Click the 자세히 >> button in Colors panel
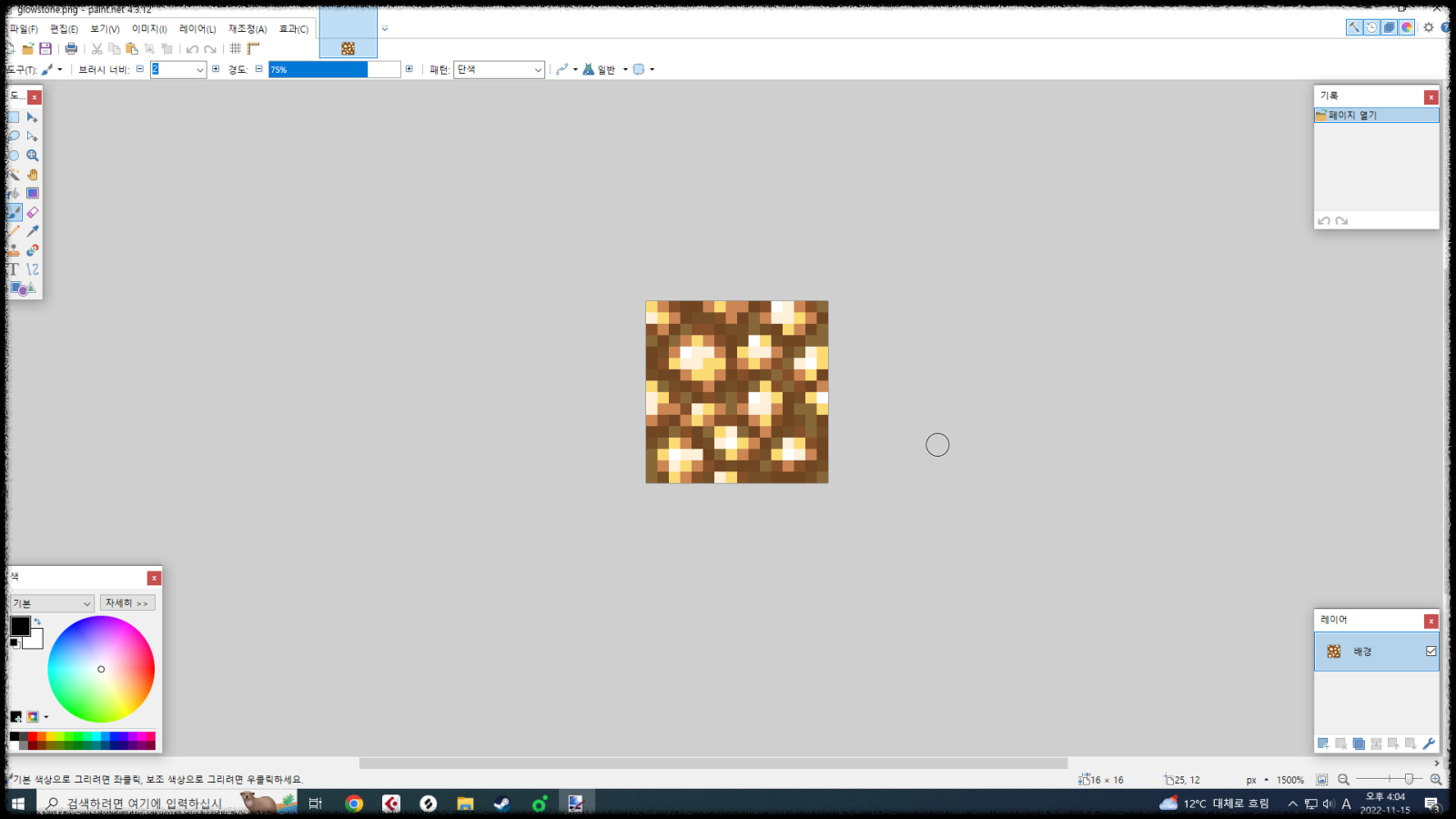This screenshot has height=819, width=1456. [127, 603]
